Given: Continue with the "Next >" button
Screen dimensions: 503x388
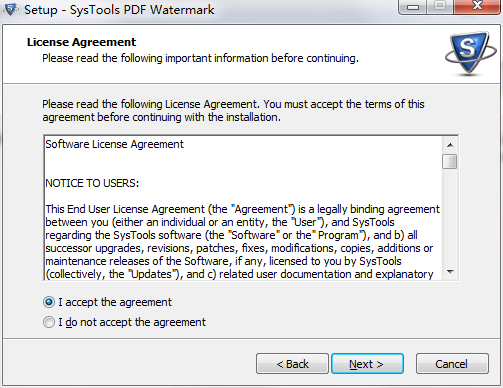Looking at the screenshot, I should point(367,364).
